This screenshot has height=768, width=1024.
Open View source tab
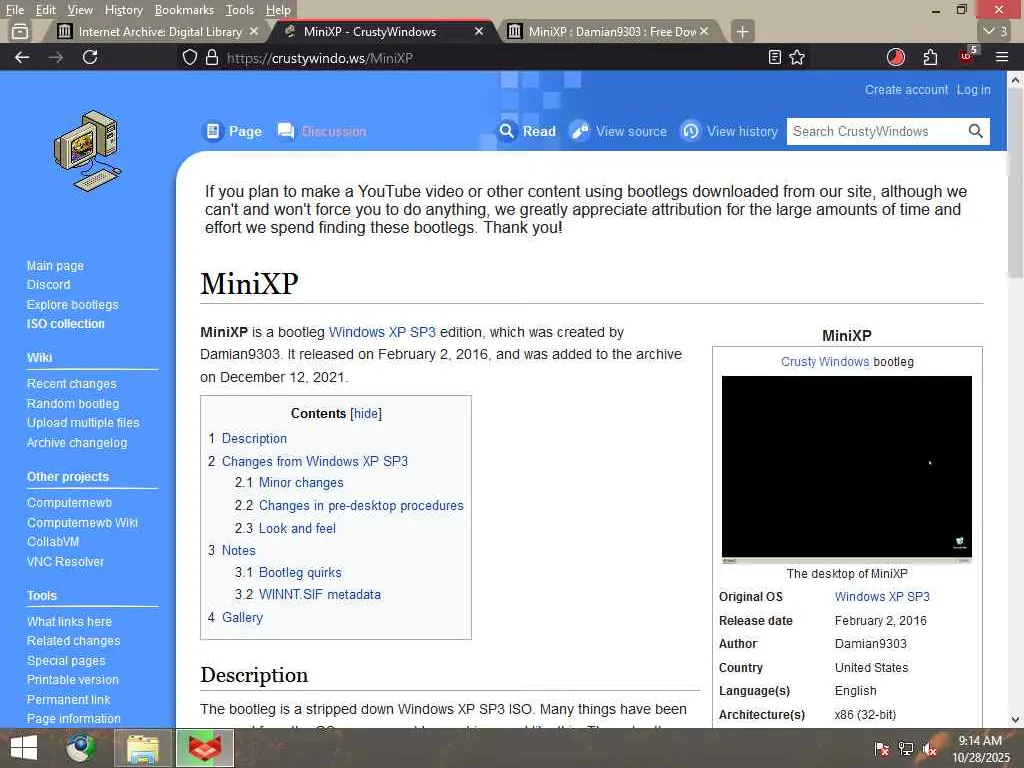(618, 131)
